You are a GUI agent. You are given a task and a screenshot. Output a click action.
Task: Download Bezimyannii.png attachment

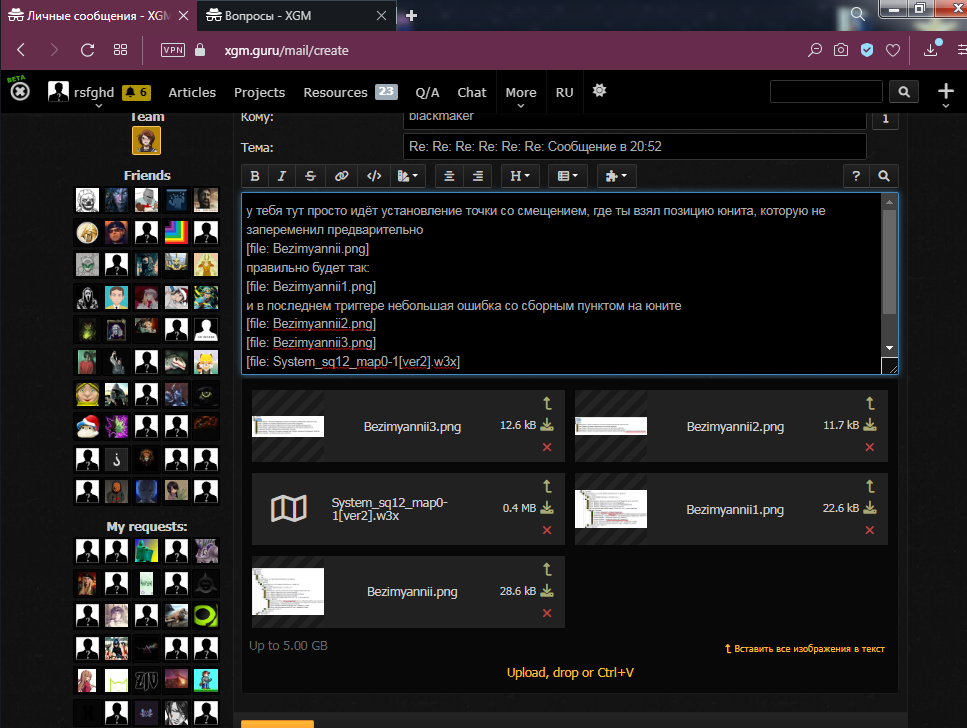(x=547, y=591)
